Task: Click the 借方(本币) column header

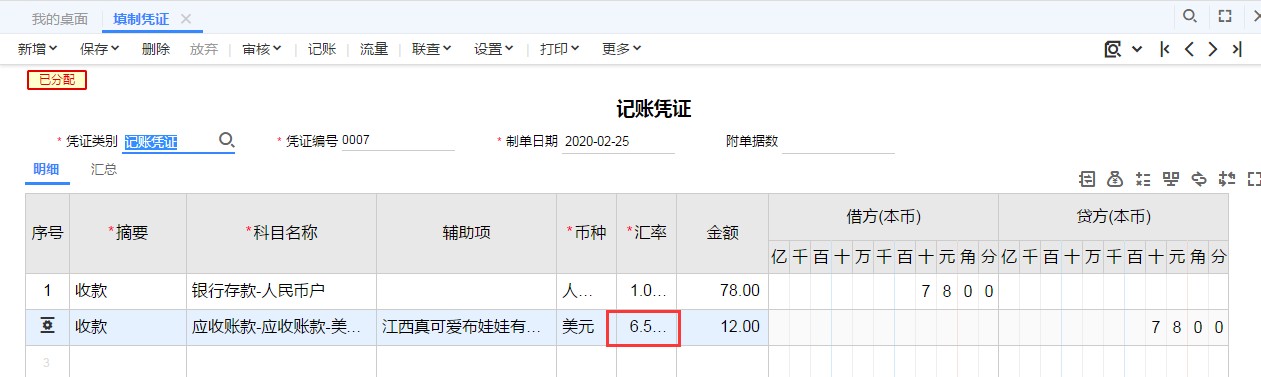Action: [x=883, y=216]
